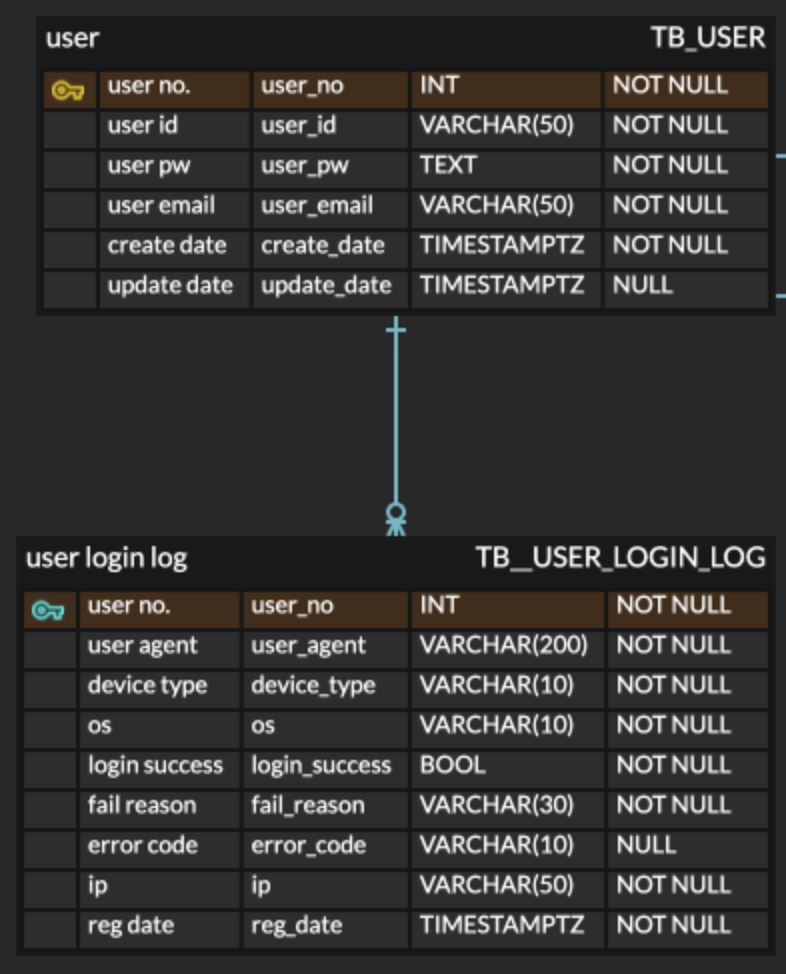Click the user_email physical column cell
786x974 pixels.
pos(331,211)
